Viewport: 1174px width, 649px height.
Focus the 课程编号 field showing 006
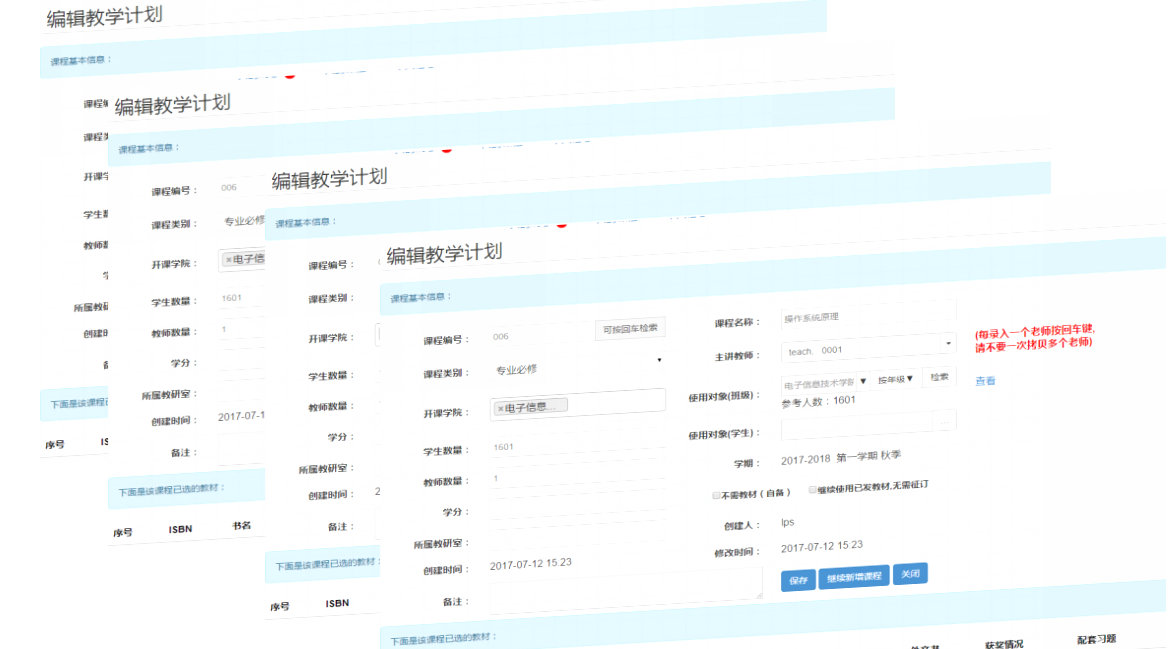click(540, 336)
